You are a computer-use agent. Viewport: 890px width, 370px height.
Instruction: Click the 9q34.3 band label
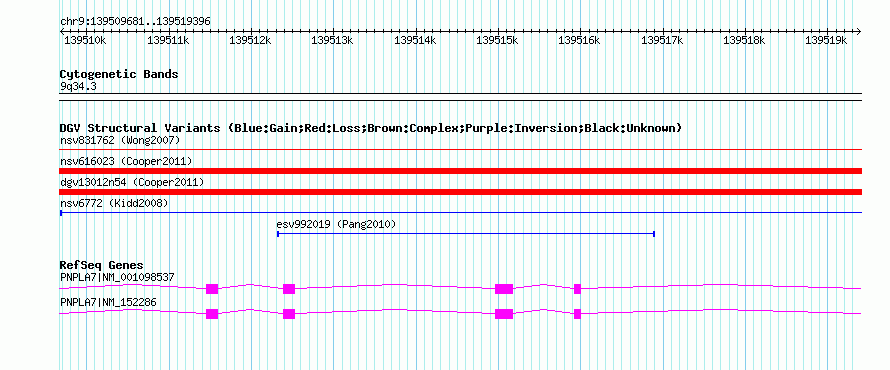[77, 86]
